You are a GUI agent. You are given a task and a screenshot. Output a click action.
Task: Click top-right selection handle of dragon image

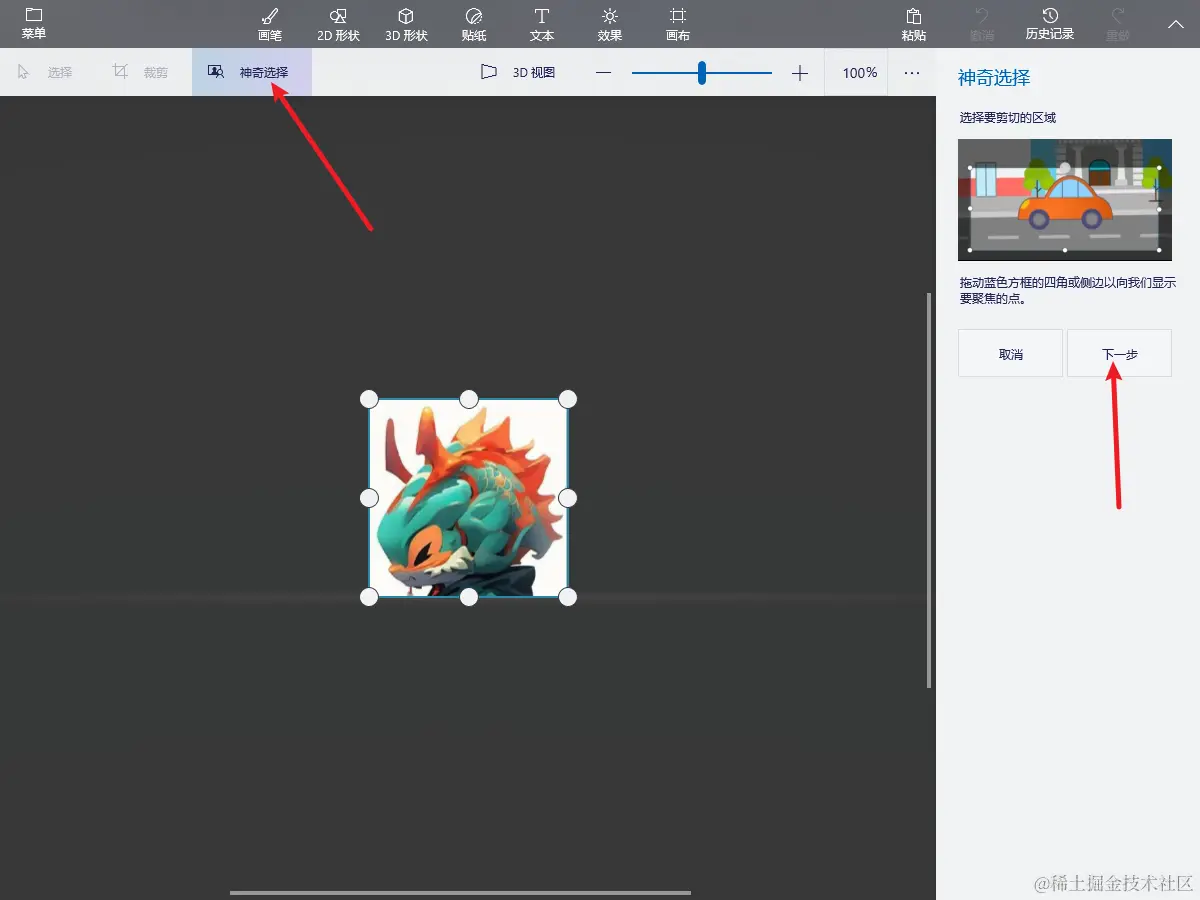point(568,399)
